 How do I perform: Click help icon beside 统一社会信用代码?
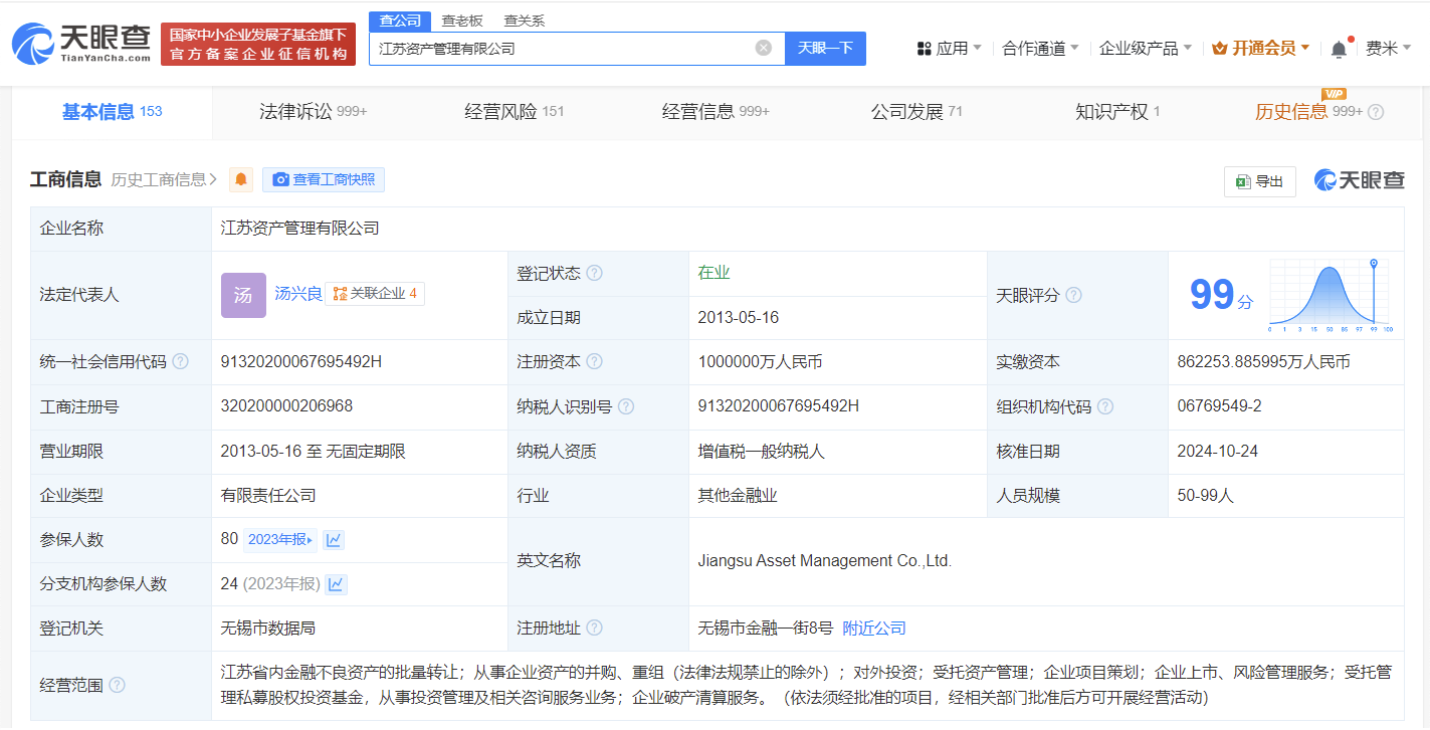coord(180,362)
